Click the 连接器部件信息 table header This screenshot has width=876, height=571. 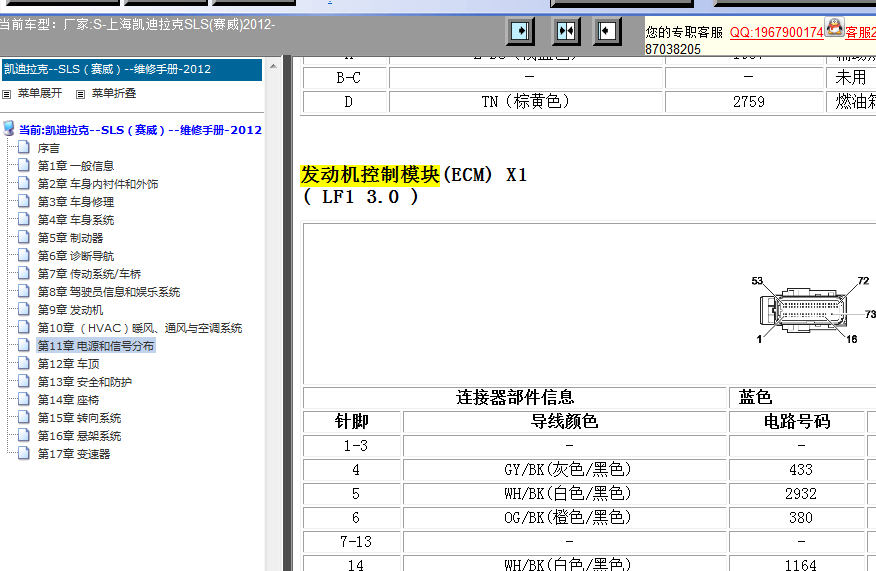[x=515, y=397]
